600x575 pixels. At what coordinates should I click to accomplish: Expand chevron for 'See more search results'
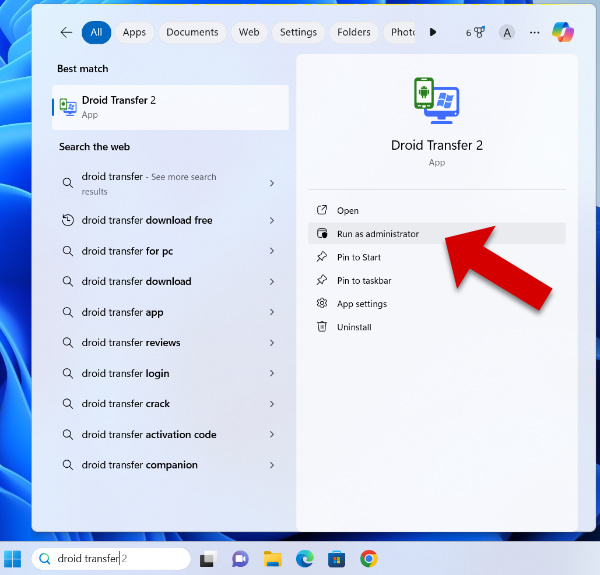tap(272, 183)
